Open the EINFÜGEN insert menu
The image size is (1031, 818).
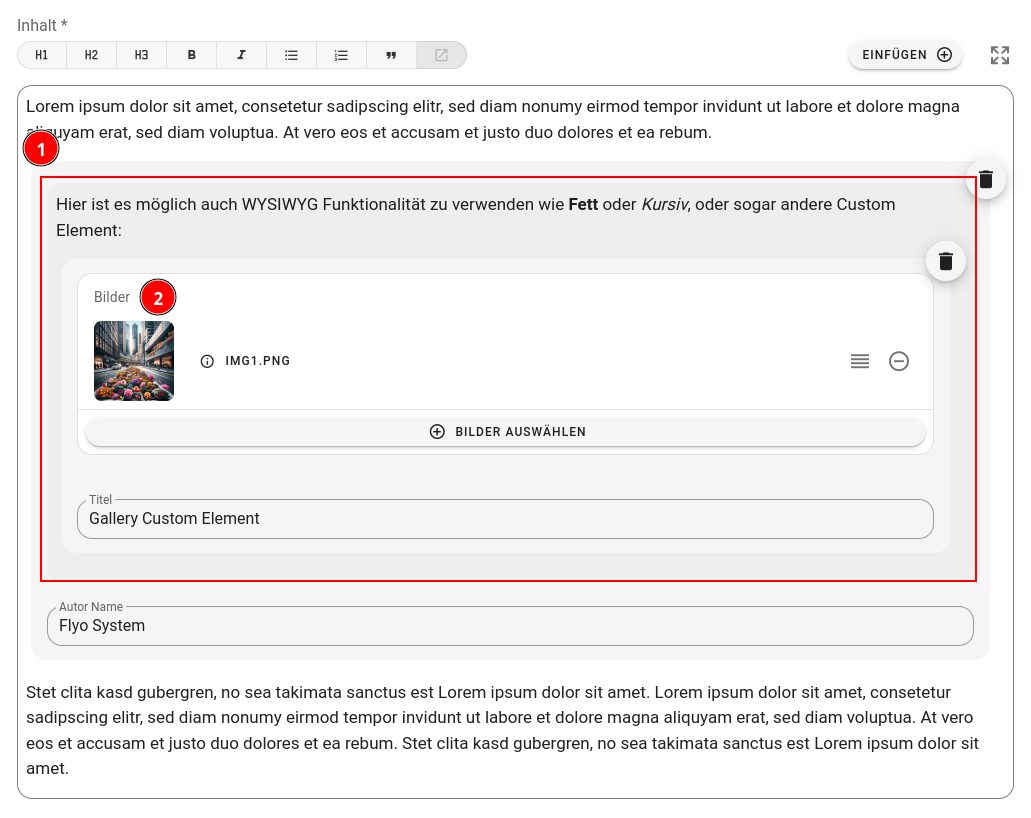pyautogui.click(x=905, y=55)
